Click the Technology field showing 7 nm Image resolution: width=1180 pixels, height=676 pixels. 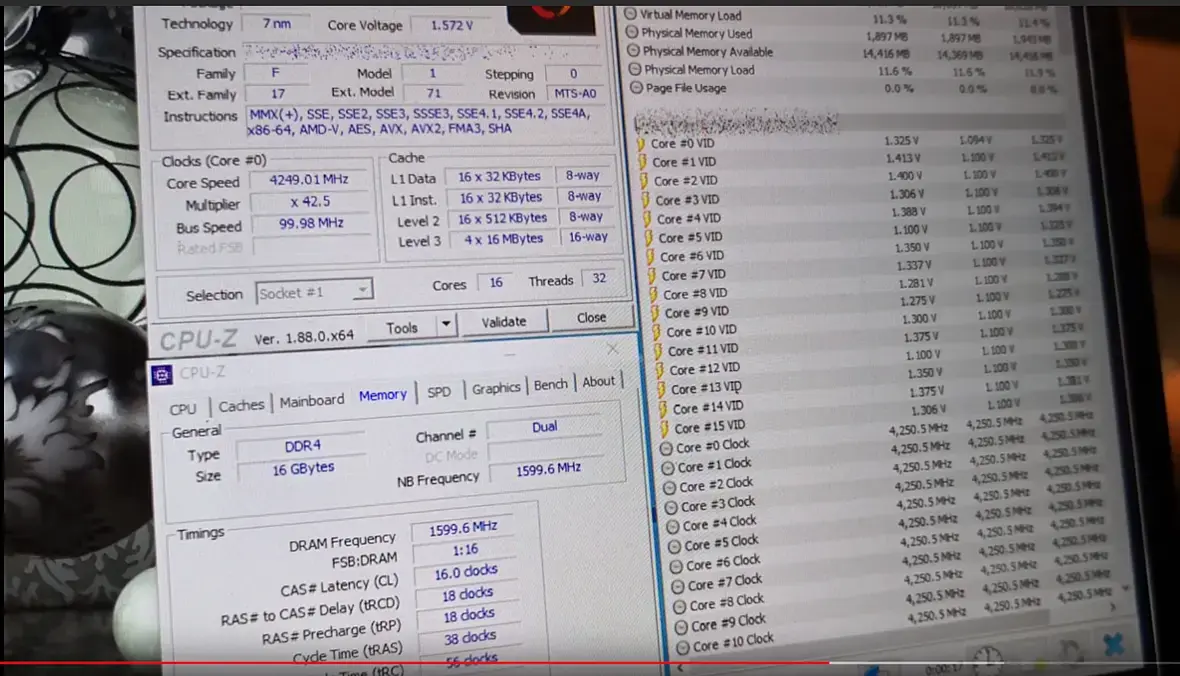[276, 24]
